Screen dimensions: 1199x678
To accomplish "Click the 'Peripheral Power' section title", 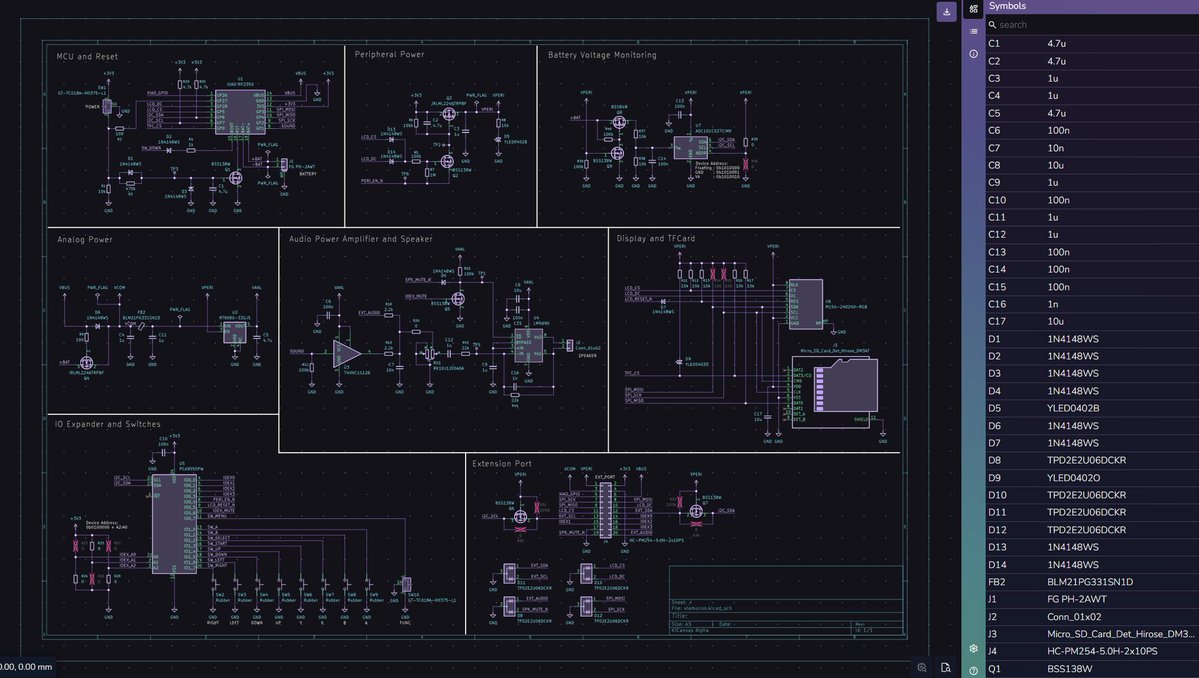I will (x=389, y=54).
